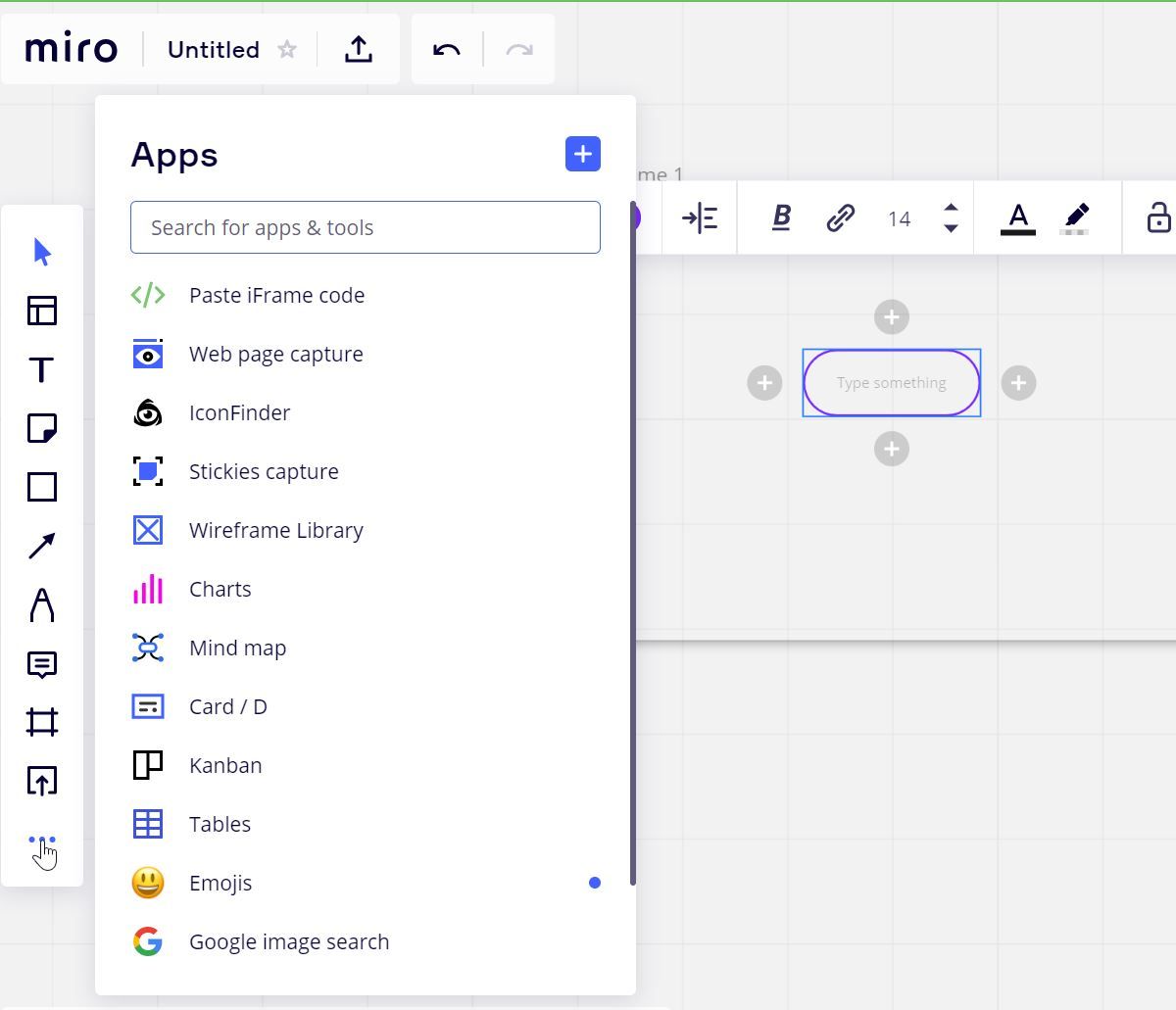Increase font size with up arrow
Viewport: 1176px width, 1010px height.
tap(951, 208)
